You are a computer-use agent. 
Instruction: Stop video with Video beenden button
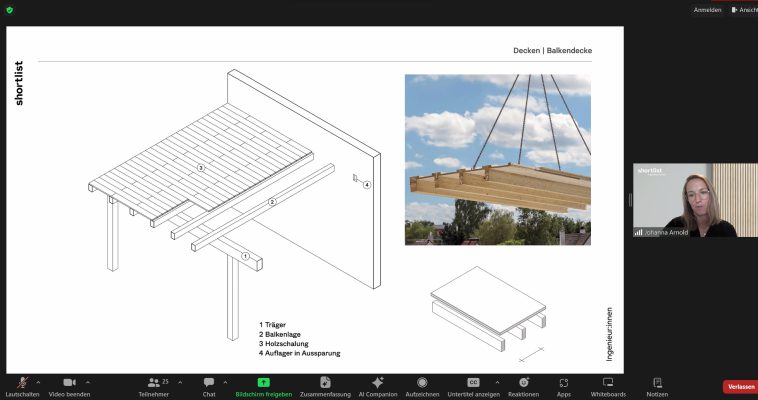[x=69, y=387]
